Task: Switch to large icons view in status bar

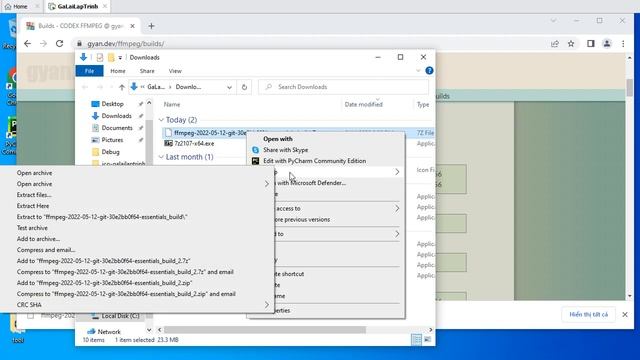Action: pyautogui.click(x=427, y=340)
